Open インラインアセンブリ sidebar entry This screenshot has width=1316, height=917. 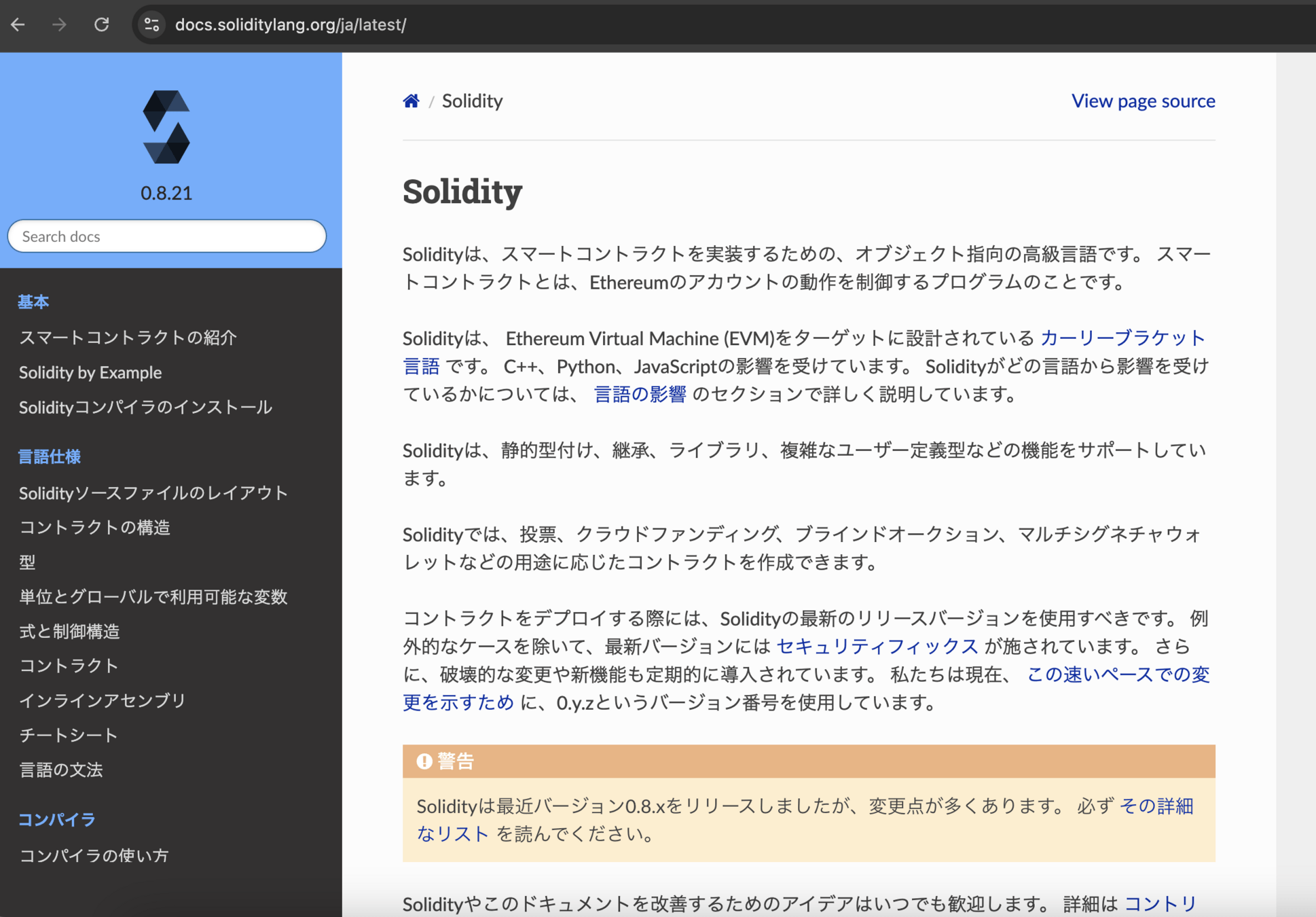(x=103, y=700)
